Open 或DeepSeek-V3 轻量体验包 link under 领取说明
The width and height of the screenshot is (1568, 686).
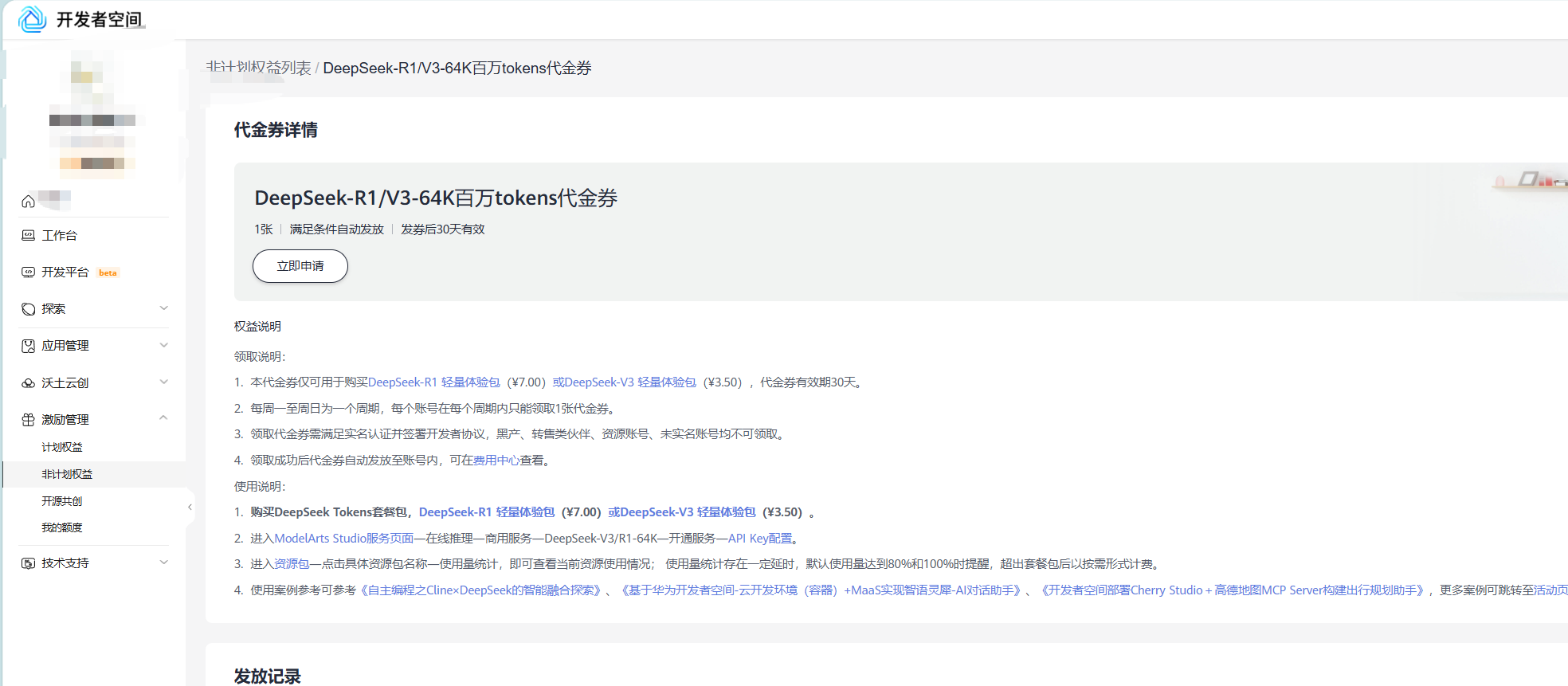tap(625, 382)
